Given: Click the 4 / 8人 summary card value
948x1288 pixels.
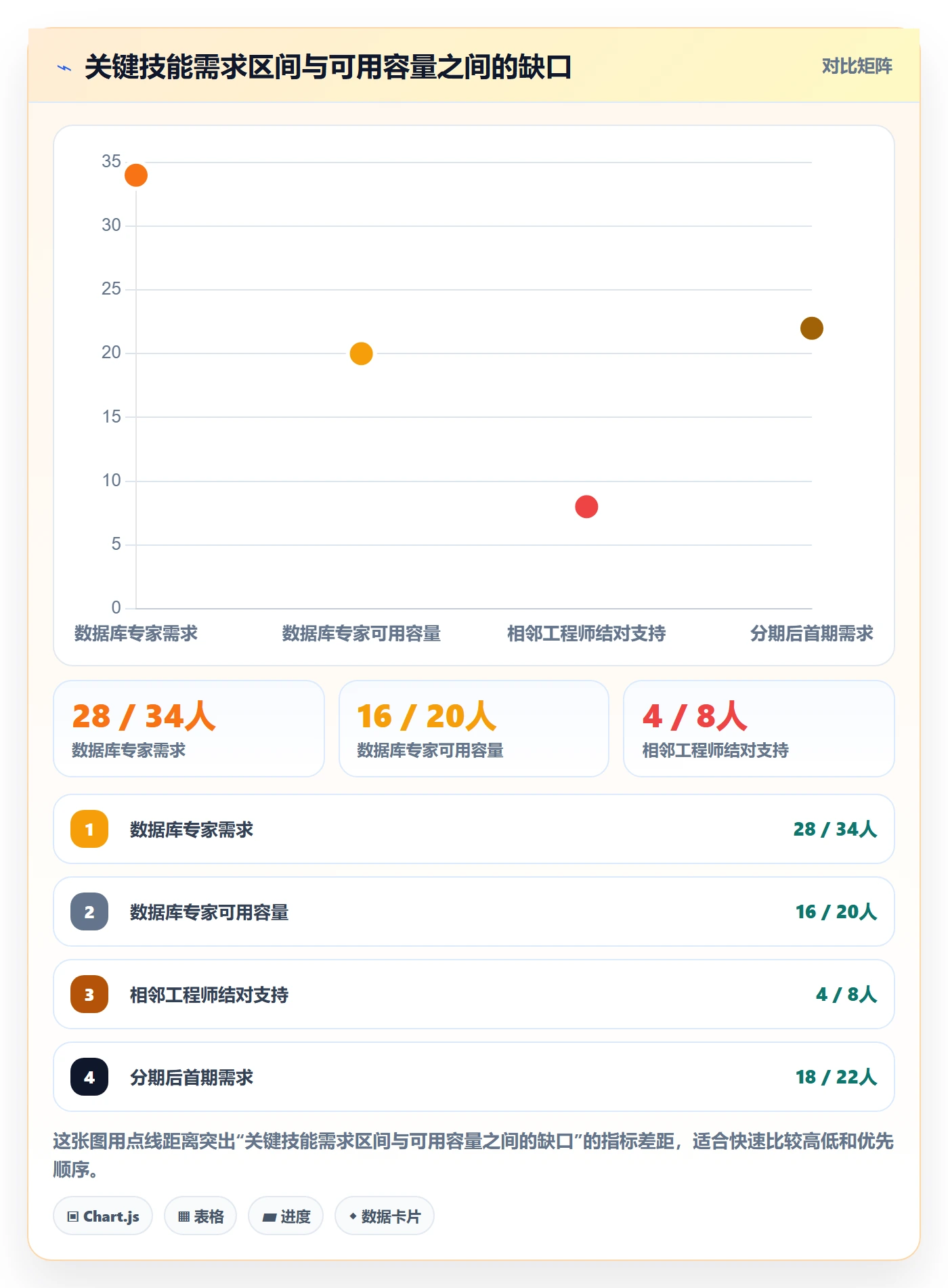Looking at the screenshot, I should [x=695, y=716].
